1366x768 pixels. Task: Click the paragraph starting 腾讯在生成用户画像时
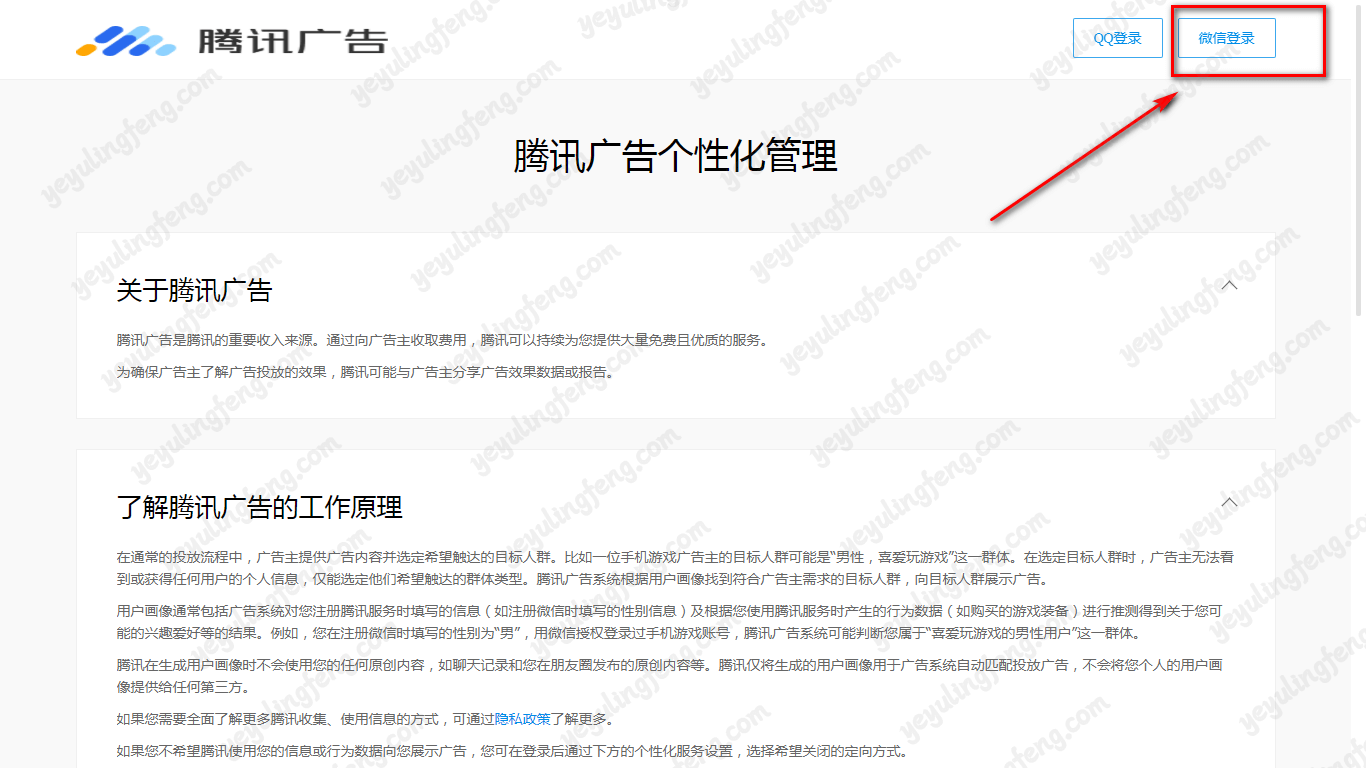[x=669, y=676]
